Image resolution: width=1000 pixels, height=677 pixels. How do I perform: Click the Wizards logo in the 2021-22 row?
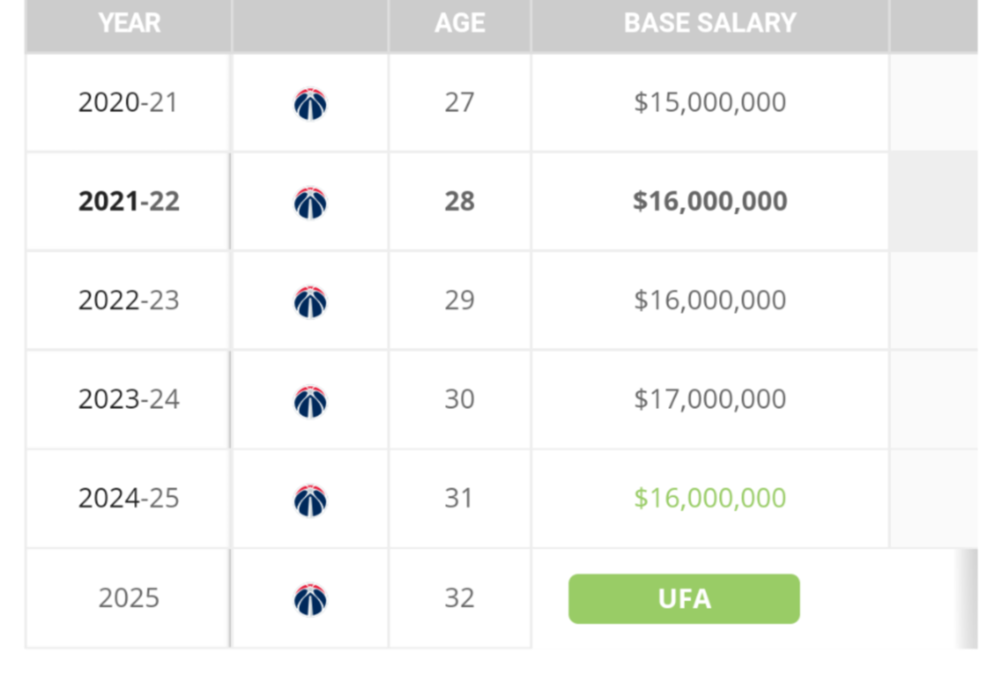point(310,203)
